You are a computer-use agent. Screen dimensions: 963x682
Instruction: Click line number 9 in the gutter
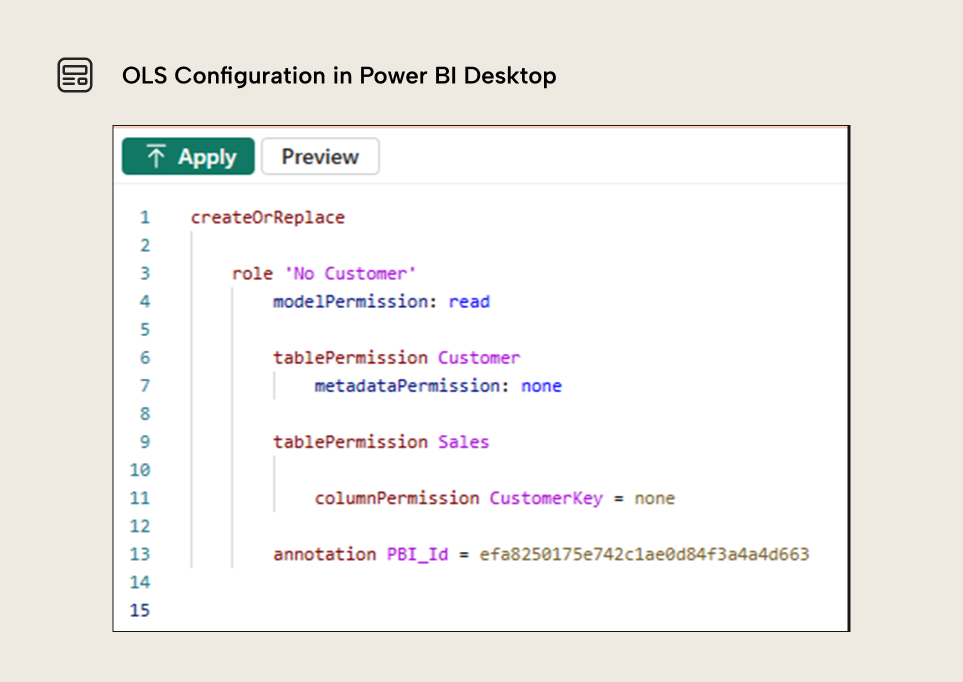click(x=144, y=442)
